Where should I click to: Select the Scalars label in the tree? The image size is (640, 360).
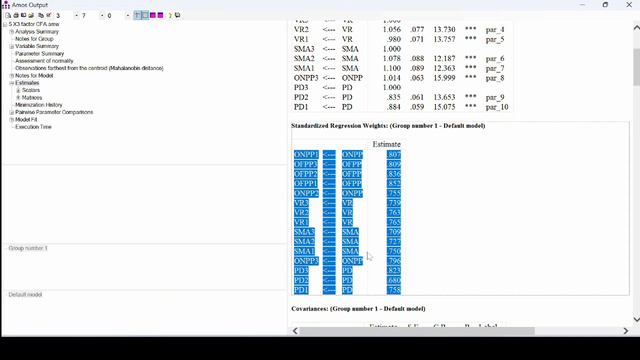click(31, 90)
